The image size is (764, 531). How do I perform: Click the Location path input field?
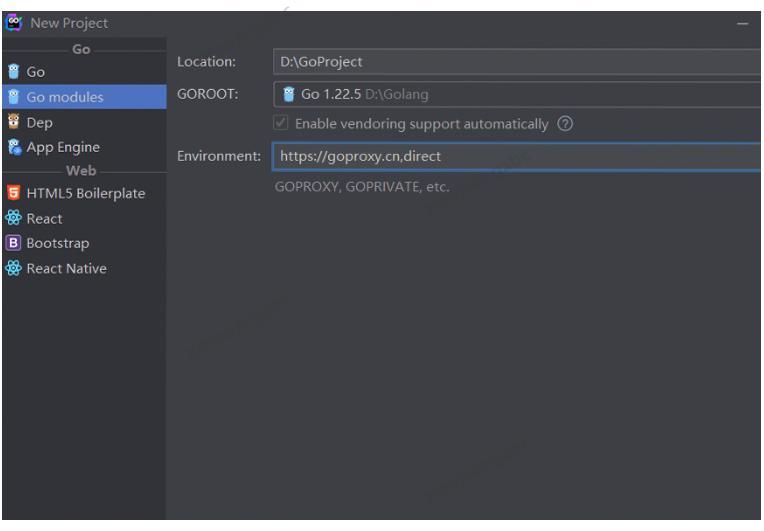(x=517, y=62)
